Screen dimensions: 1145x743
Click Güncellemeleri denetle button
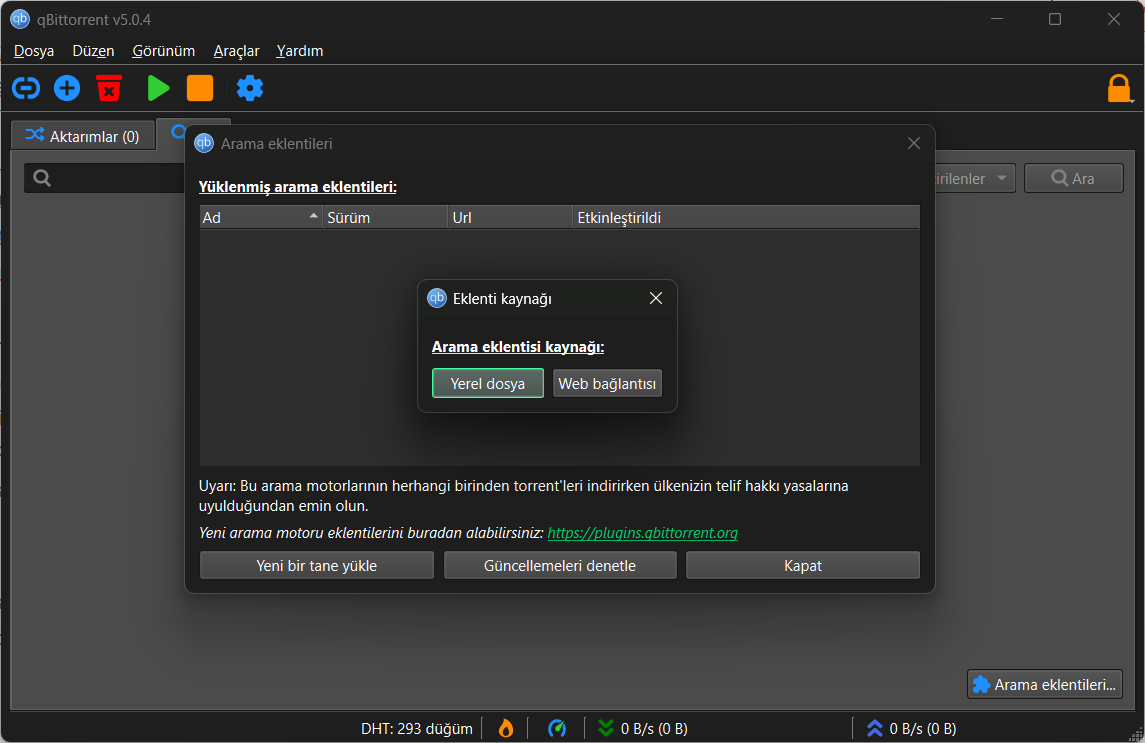560,565
